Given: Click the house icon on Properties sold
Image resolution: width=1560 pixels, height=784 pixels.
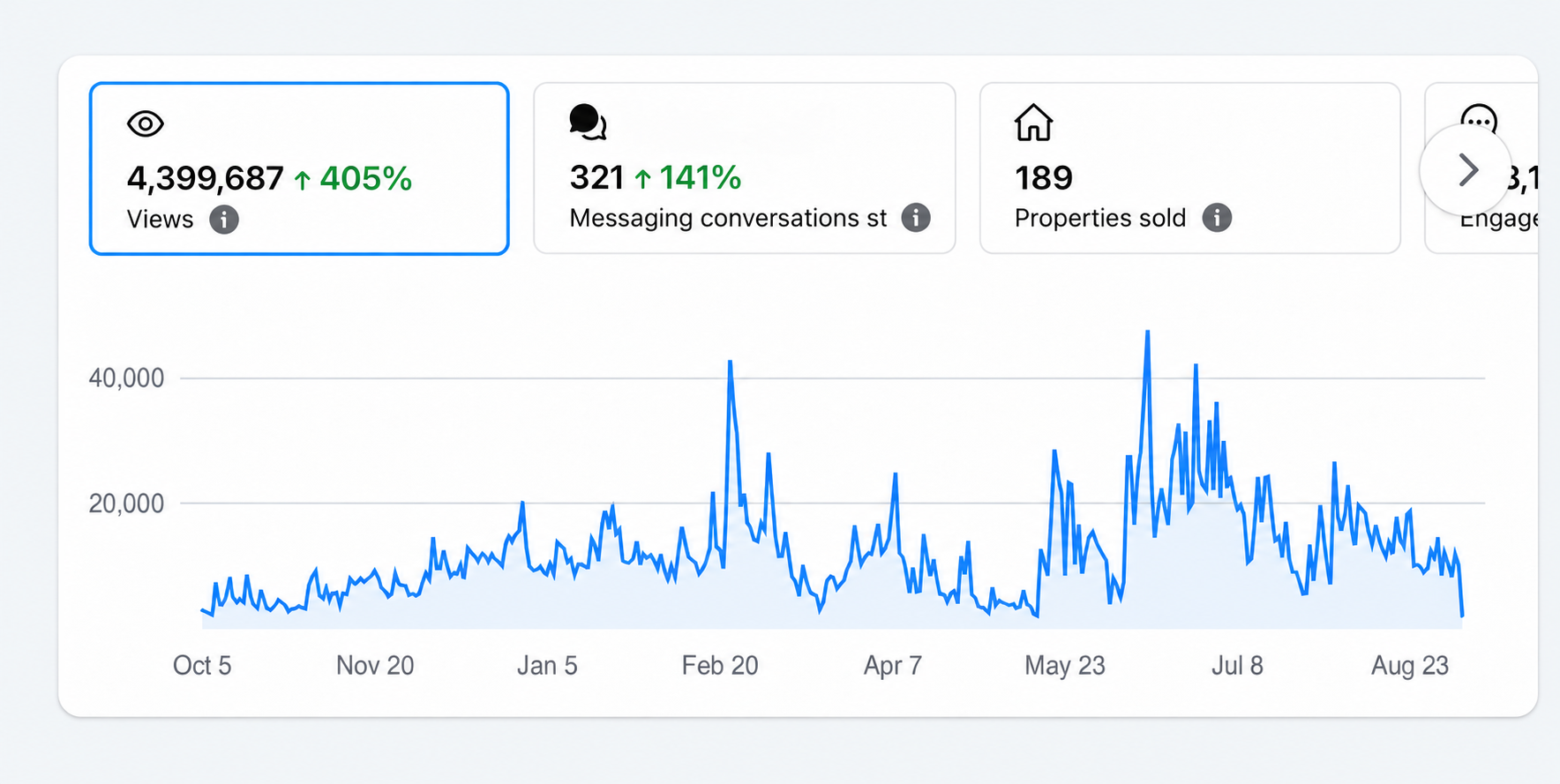Looking at the screenshot, I should [1033, 123].
